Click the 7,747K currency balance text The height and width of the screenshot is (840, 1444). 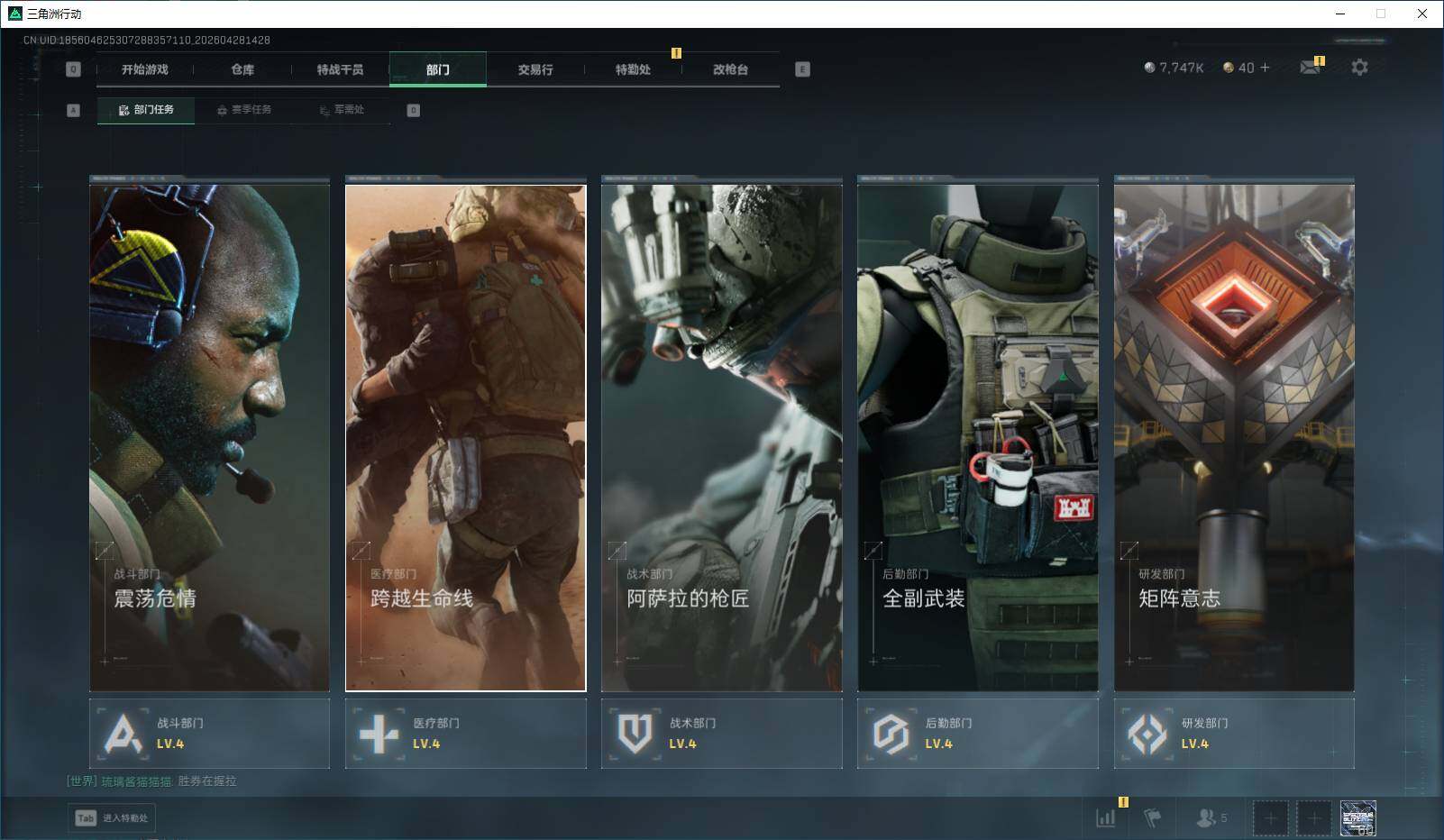[1182, 68]
